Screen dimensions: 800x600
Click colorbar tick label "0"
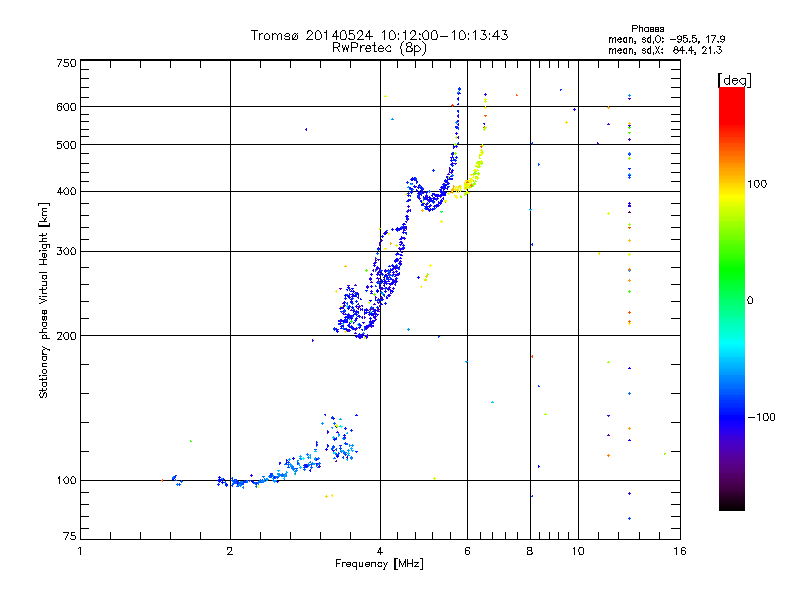[749, 301]
